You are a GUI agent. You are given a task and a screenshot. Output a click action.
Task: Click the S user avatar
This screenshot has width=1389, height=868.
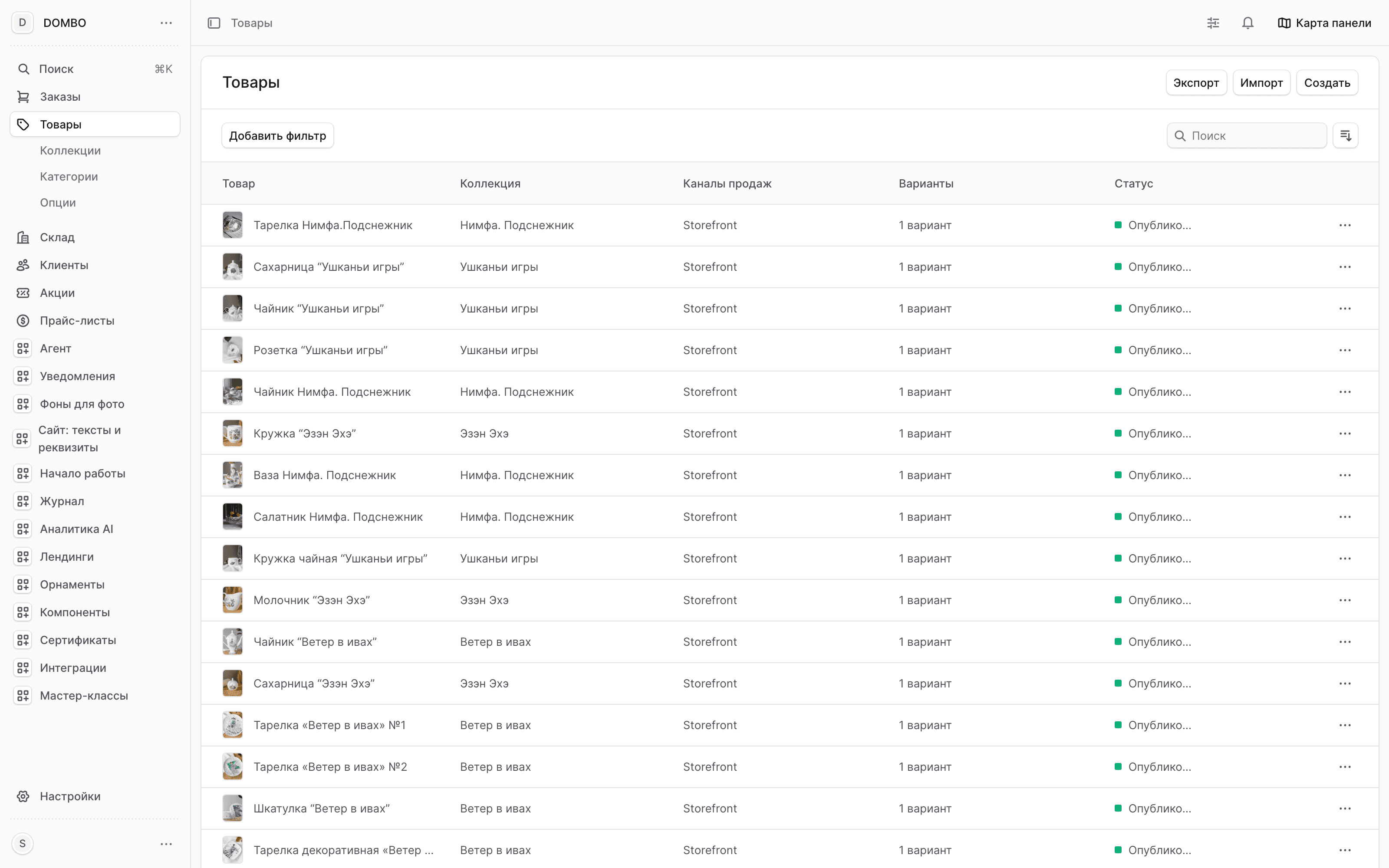click(23, 844)
